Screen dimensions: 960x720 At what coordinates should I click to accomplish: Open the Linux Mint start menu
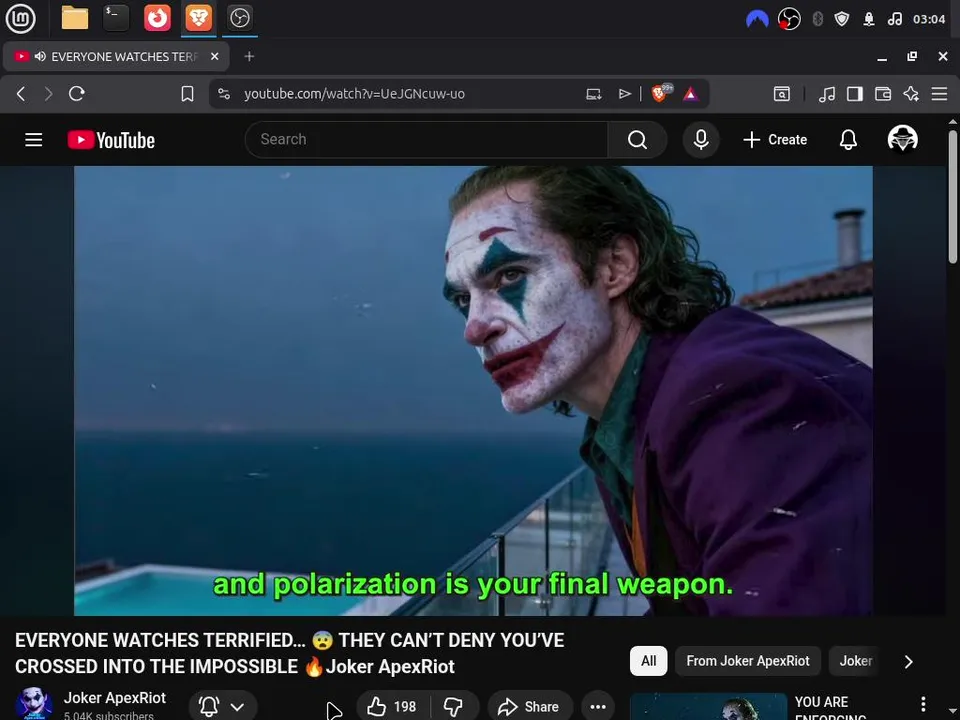pos(20,18)
